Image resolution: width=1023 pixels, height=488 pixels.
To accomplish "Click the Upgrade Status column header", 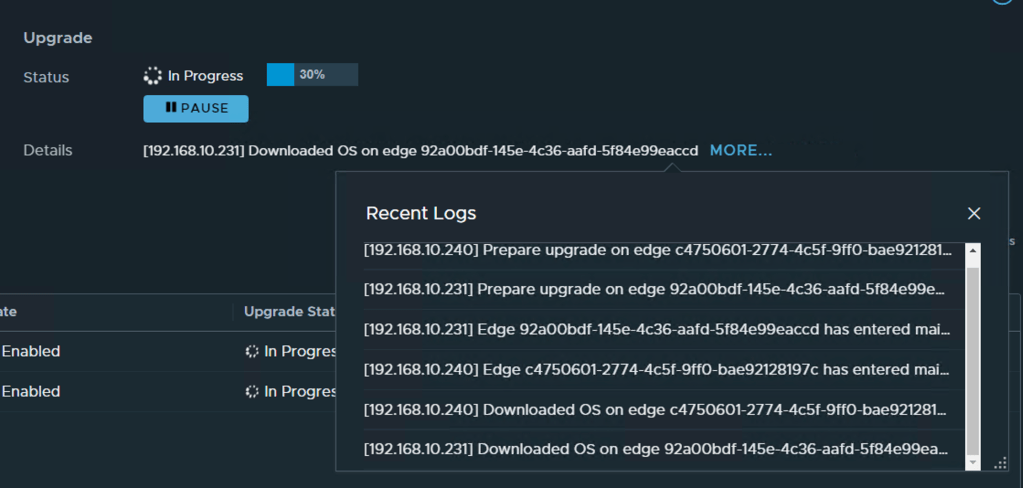I will (x=288, y=312).
